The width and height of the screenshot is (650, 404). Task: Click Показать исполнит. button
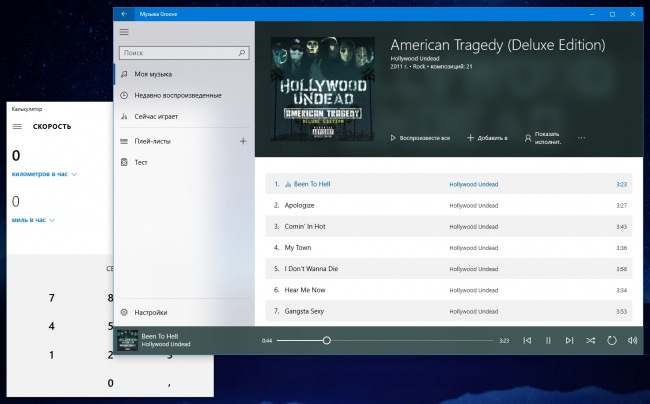(543, 138)
